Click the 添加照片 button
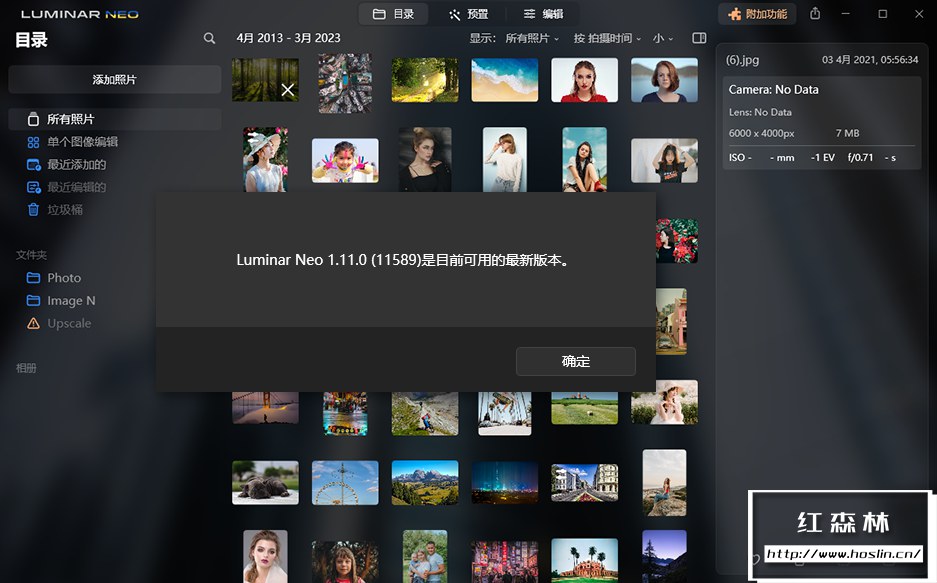 pos(115,79)
